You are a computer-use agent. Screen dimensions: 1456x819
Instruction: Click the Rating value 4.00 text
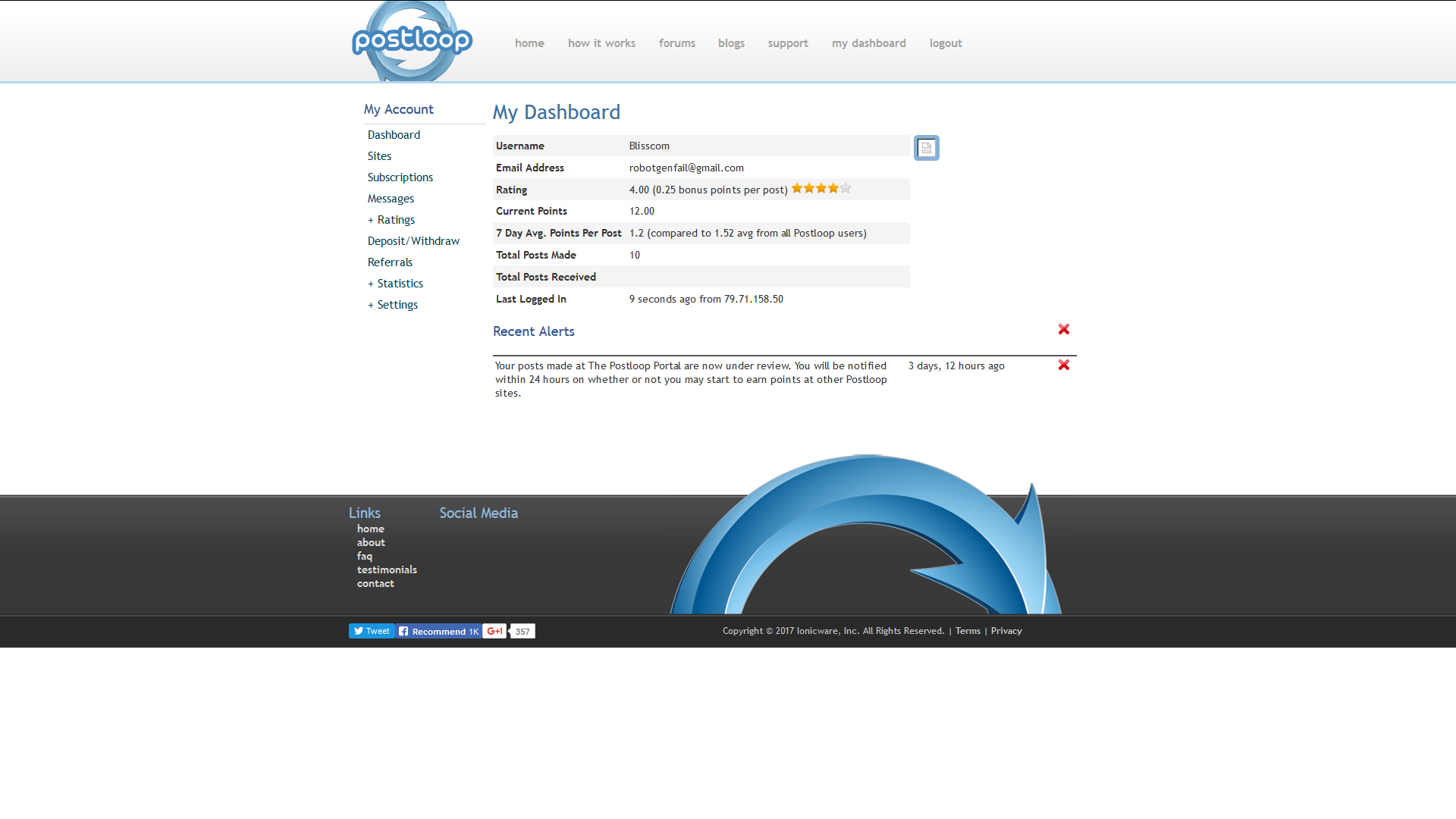[708, 190]
